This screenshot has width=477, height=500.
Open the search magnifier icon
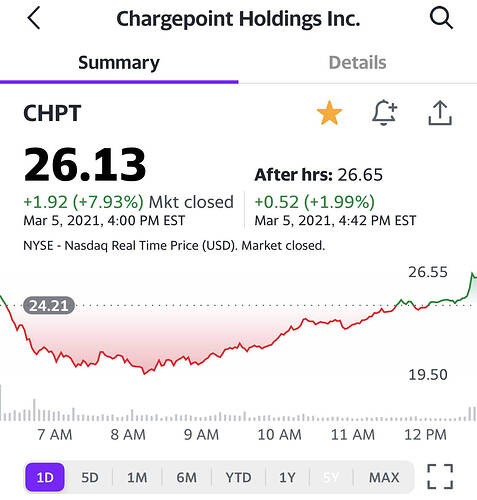(x=441, y=18)
